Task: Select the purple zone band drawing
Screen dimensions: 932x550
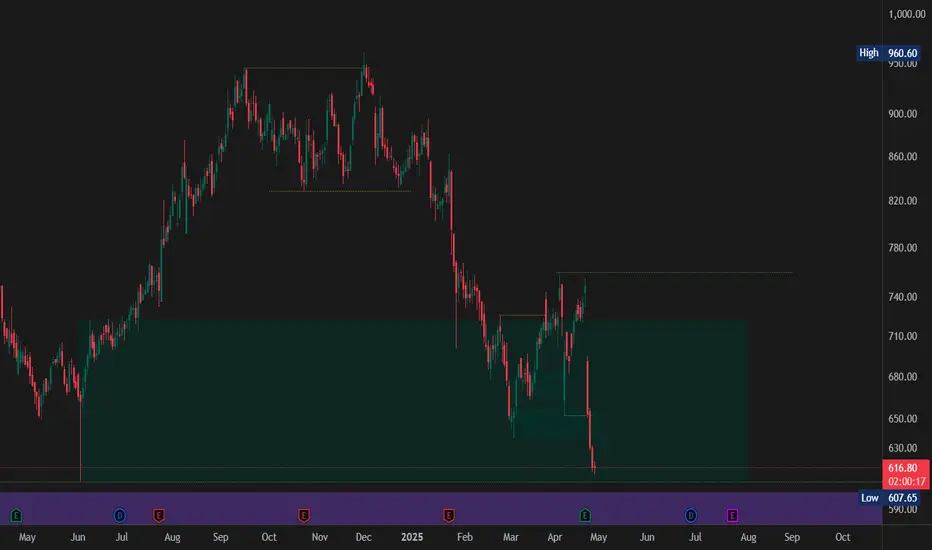Action: 440,508
